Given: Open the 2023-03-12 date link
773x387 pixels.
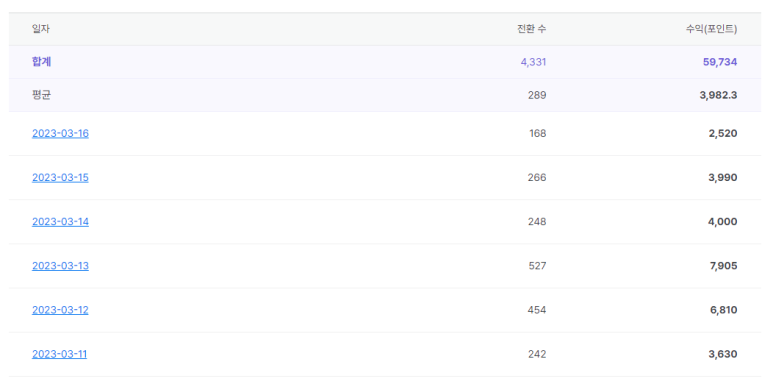Looking at the screenshot, I should 60,310.
